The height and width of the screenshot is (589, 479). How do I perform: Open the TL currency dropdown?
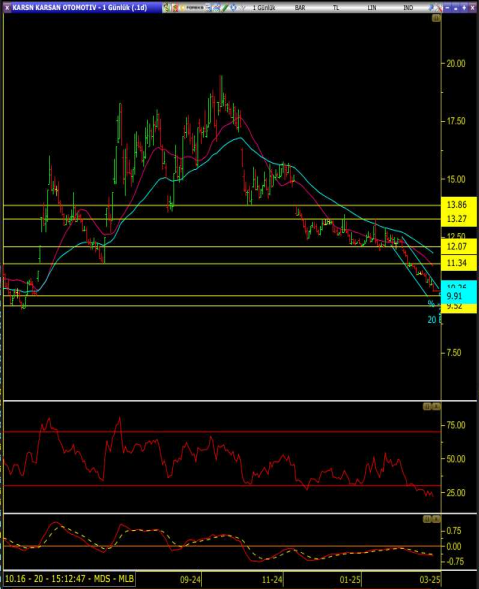pos(336,8)
